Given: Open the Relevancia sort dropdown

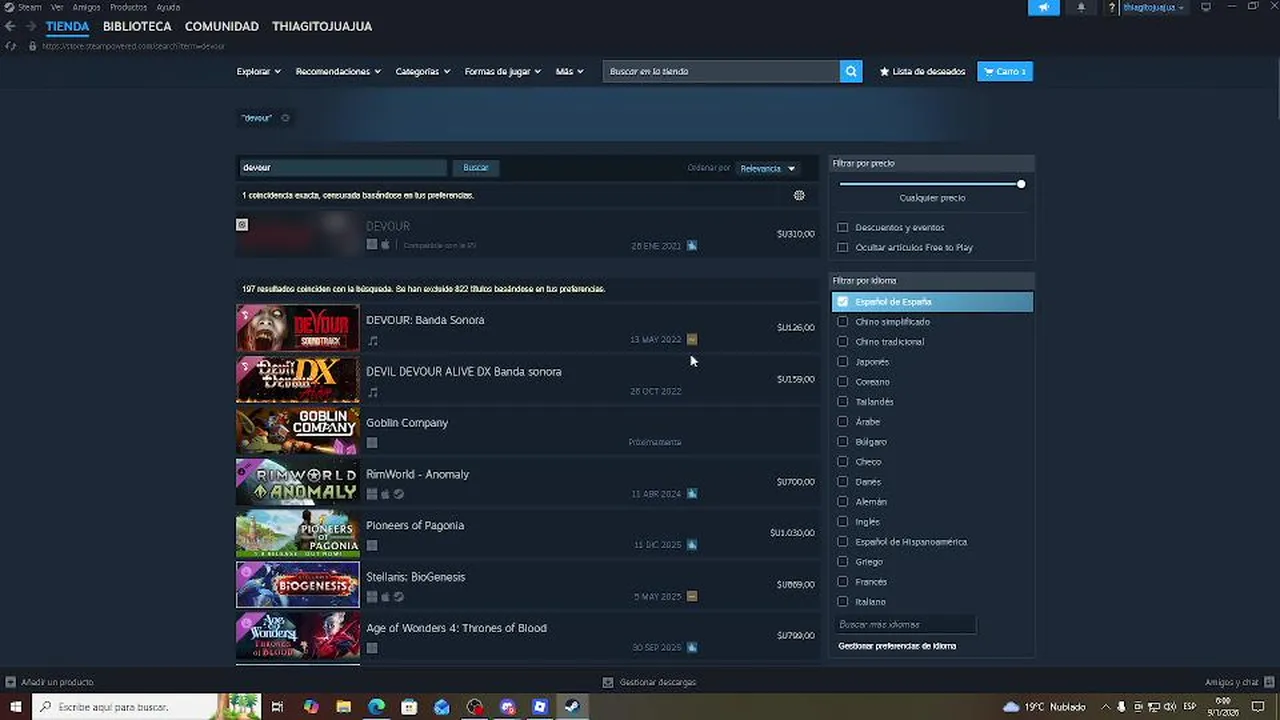Looking at the screenshot, I should point(768,168).
